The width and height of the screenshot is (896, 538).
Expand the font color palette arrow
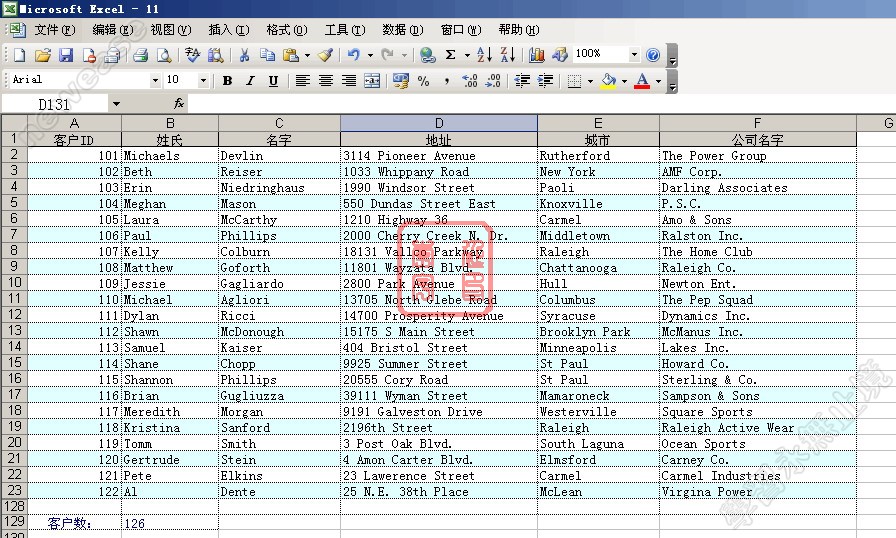click(x=658, y=81)
